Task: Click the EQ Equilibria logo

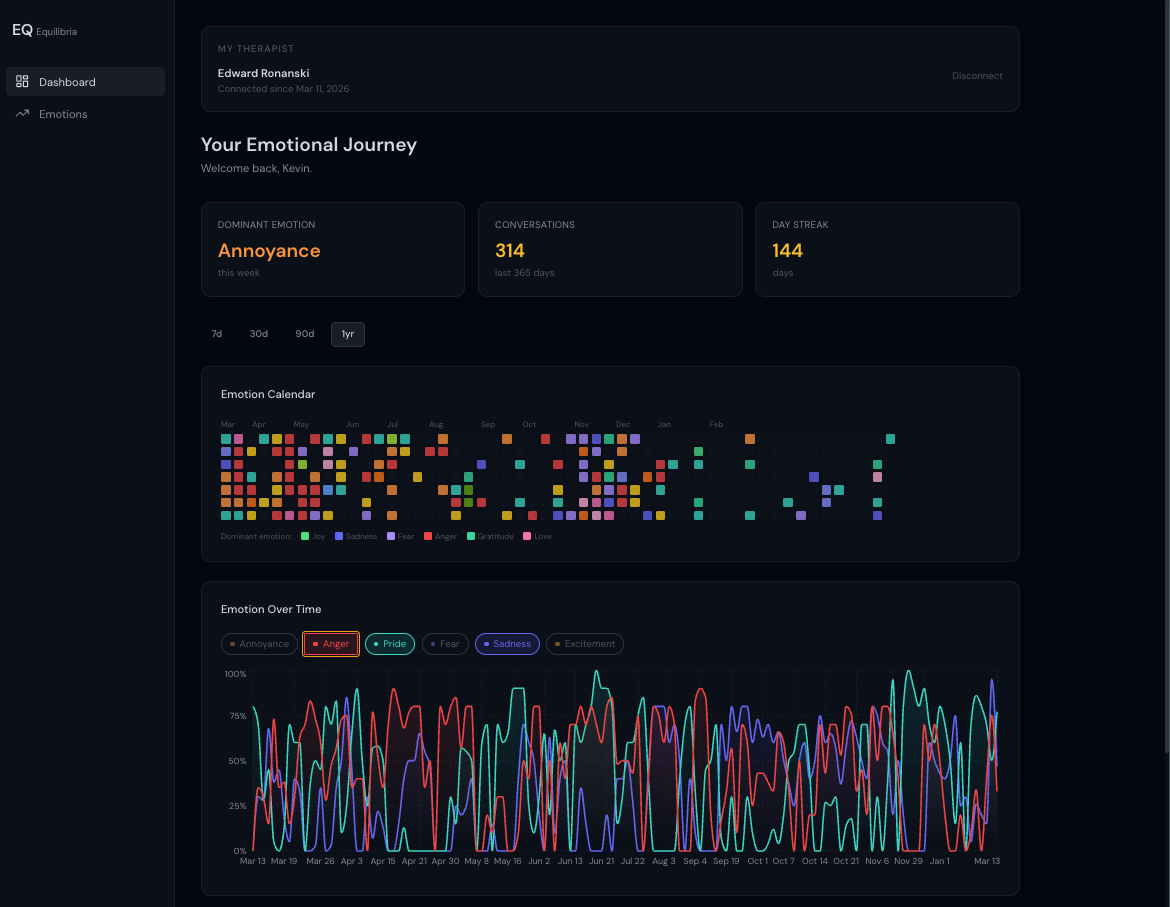Action: coord(44,31)
